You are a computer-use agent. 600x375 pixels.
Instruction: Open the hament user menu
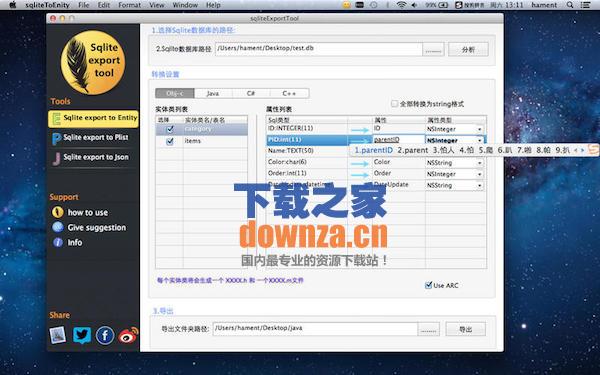coord(544,5)
